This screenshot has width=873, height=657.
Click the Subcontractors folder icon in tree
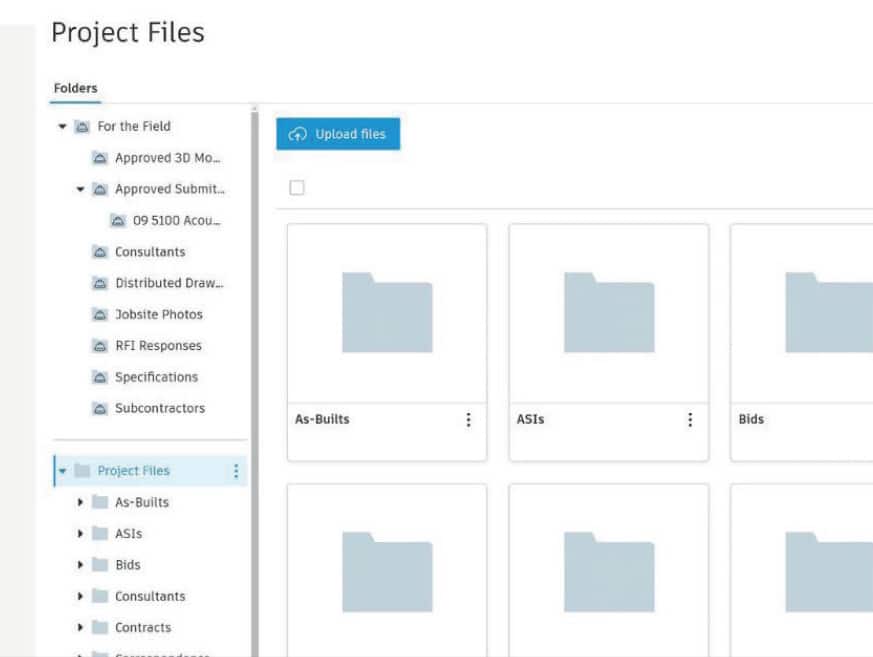(100, 409)
